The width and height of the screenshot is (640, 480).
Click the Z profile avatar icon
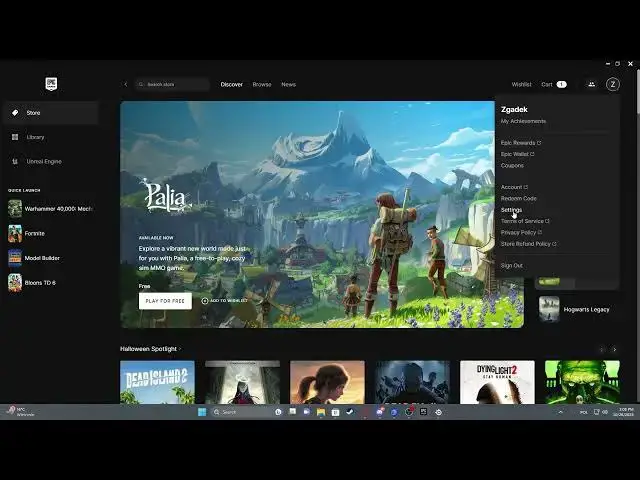pyautogui.click(x=612, y=84)
